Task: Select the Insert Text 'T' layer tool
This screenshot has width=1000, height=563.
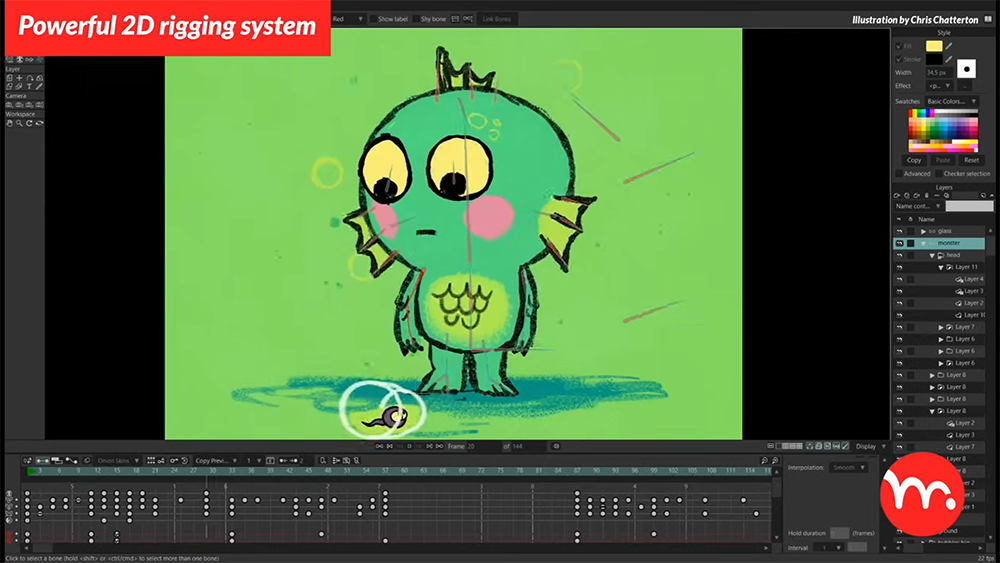Action: pos(29,86)
